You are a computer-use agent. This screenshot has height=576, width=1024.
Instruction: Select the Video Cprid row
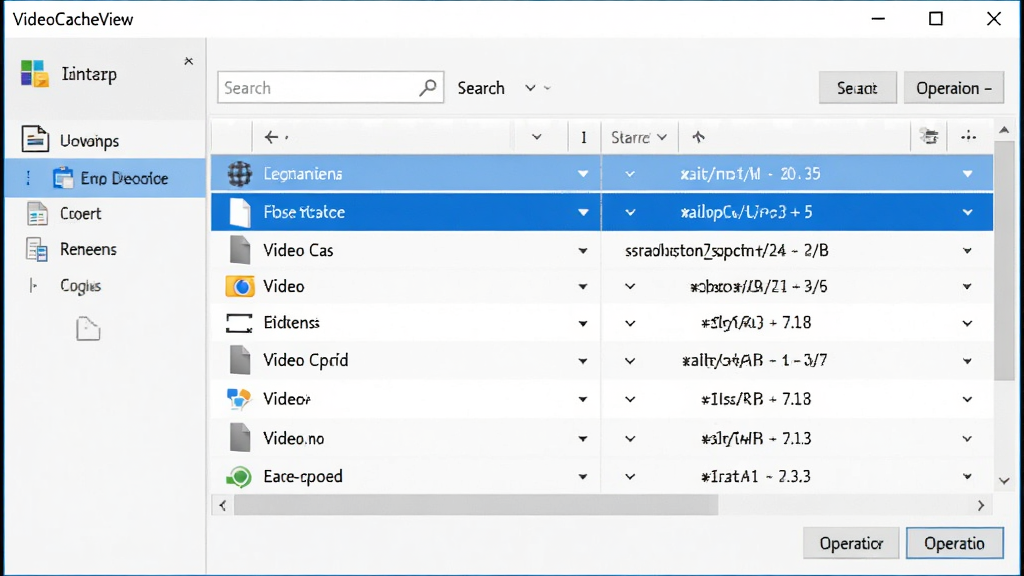601,360
